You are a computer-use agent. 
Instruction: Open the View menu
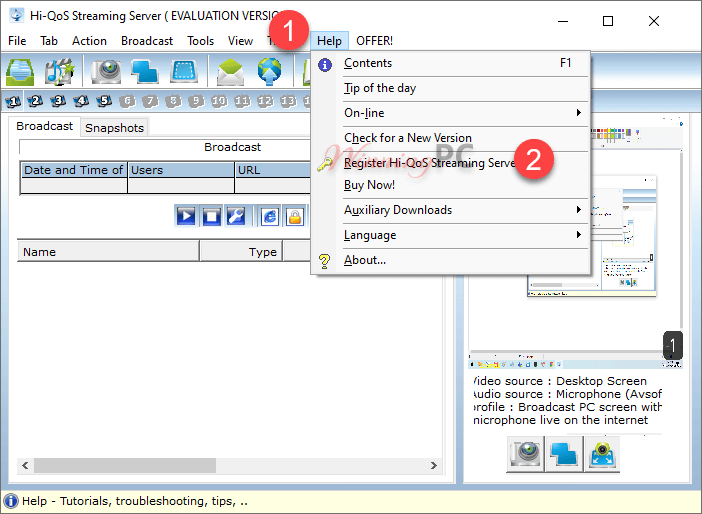(240, 41)
